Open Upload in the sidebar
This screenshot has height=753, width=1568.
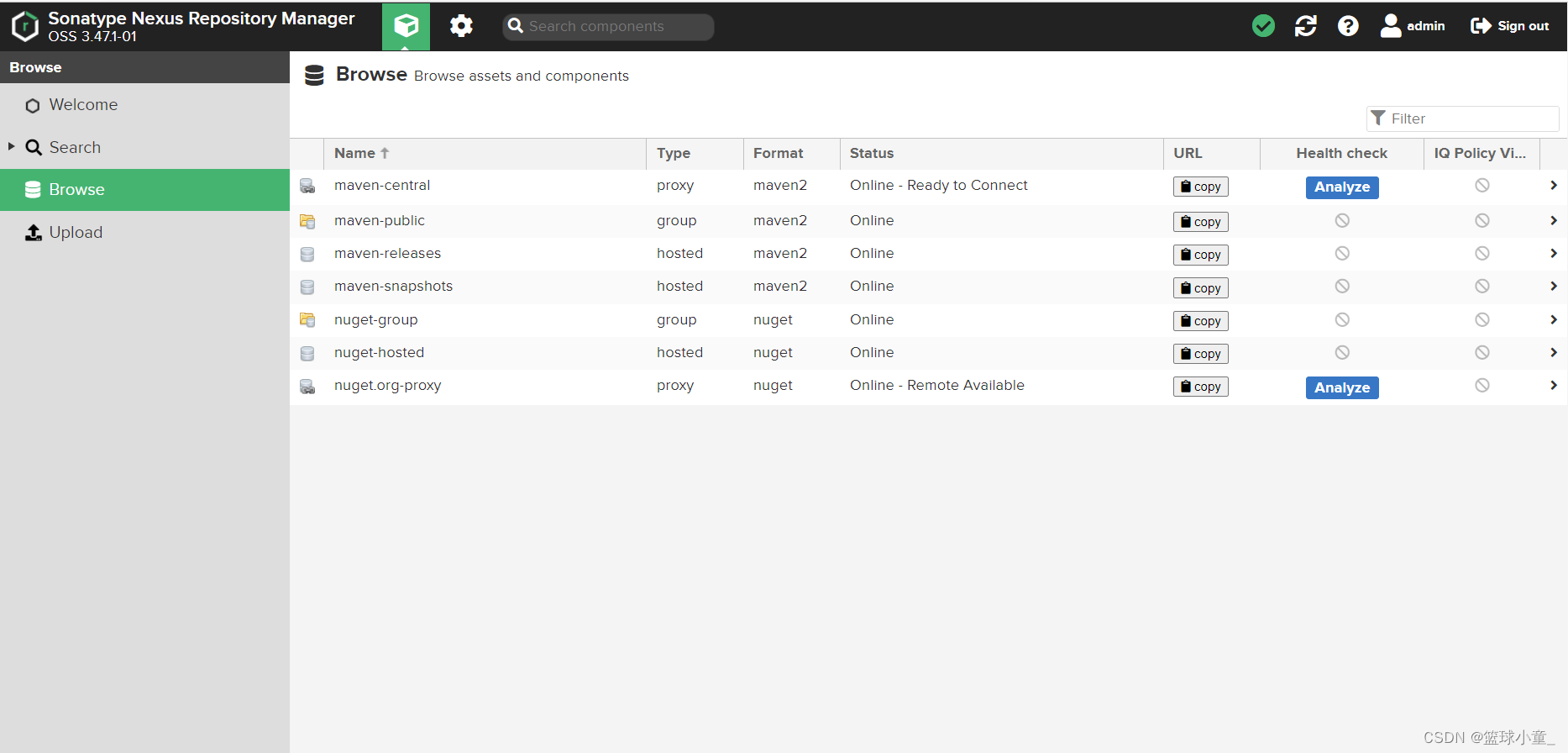tap(144, 233)
